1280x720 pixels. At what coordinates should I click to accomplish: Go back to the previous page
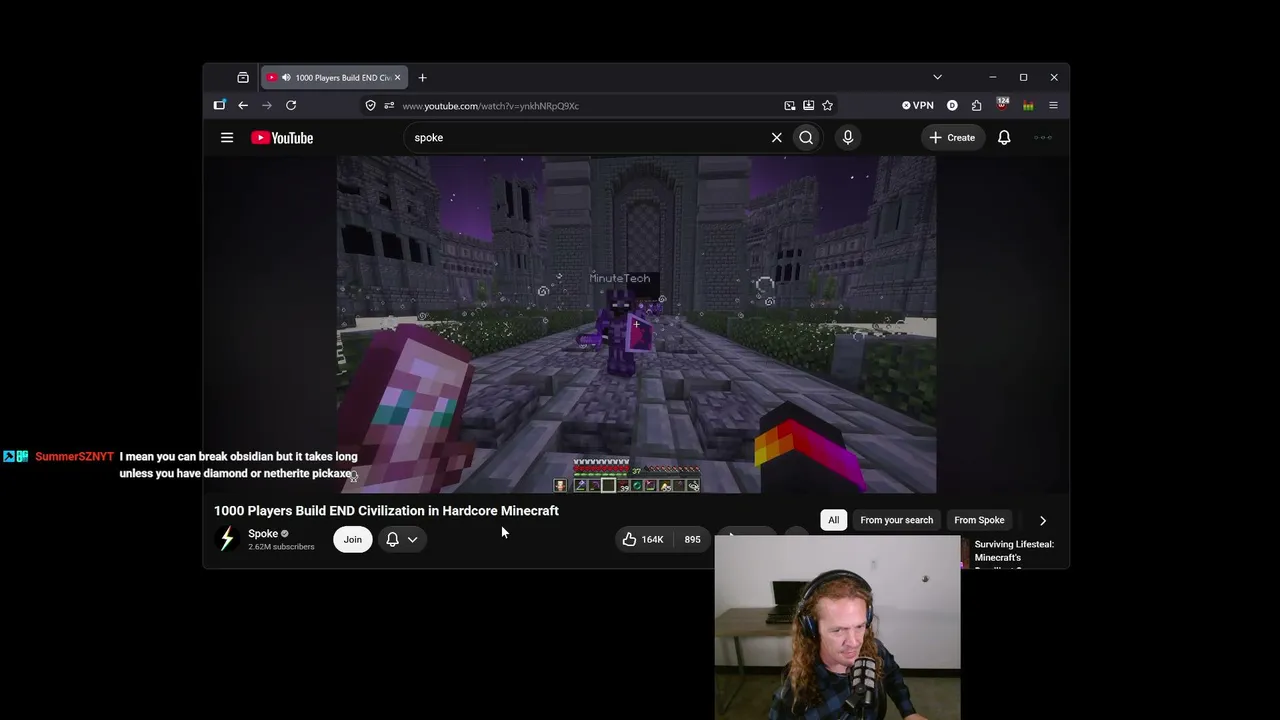(243, 106)
